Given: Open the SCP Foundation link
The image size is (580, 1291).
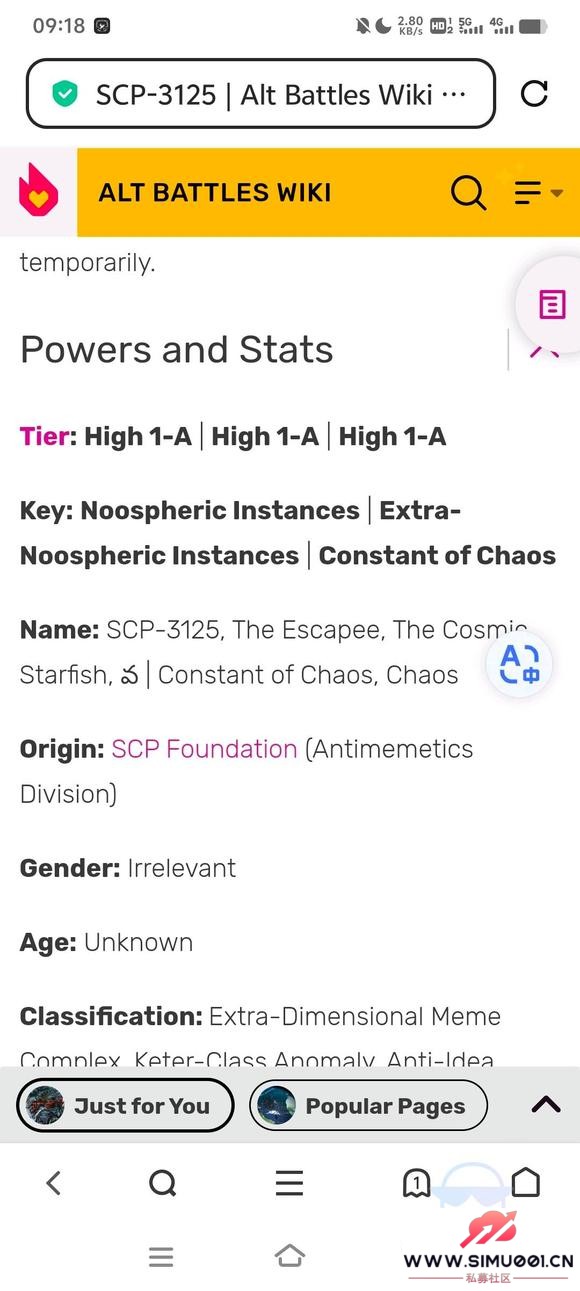Looking at the screenshot, I should point(204,749).
